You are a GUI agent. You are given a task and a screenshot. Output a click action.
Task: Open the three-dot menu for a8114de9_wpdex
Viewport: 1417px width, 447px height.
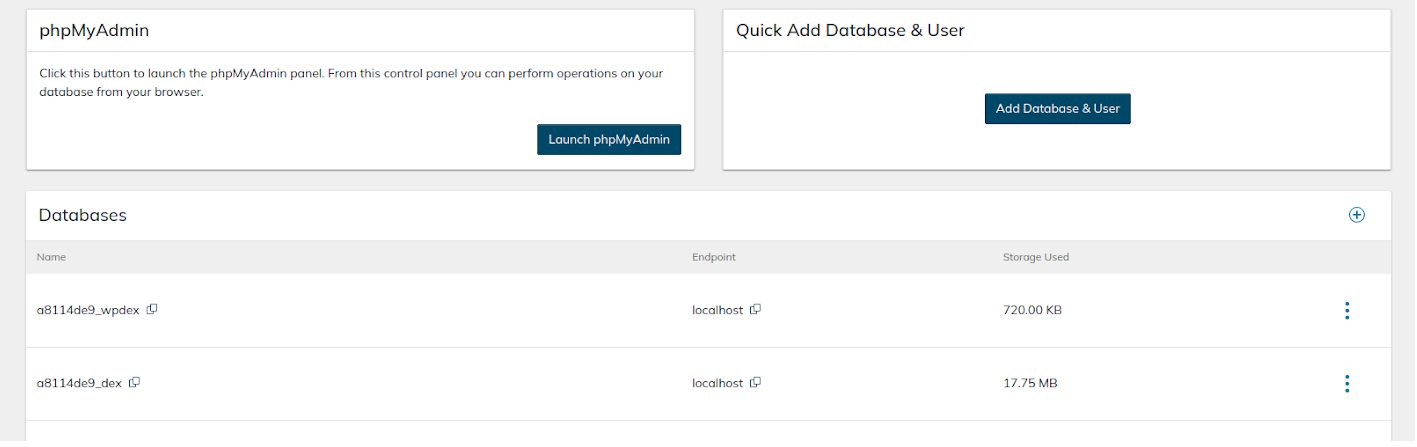(x=1347, y=311)
